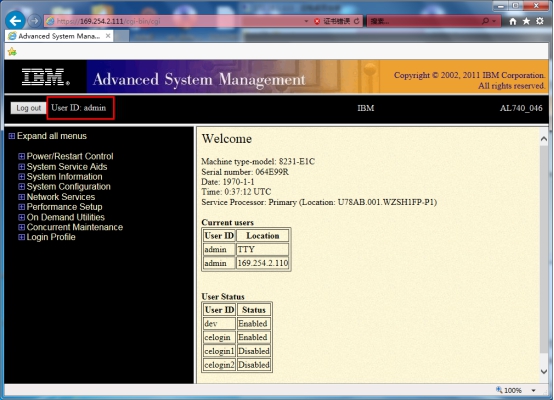Click the TTY location cell

(263, 249)
